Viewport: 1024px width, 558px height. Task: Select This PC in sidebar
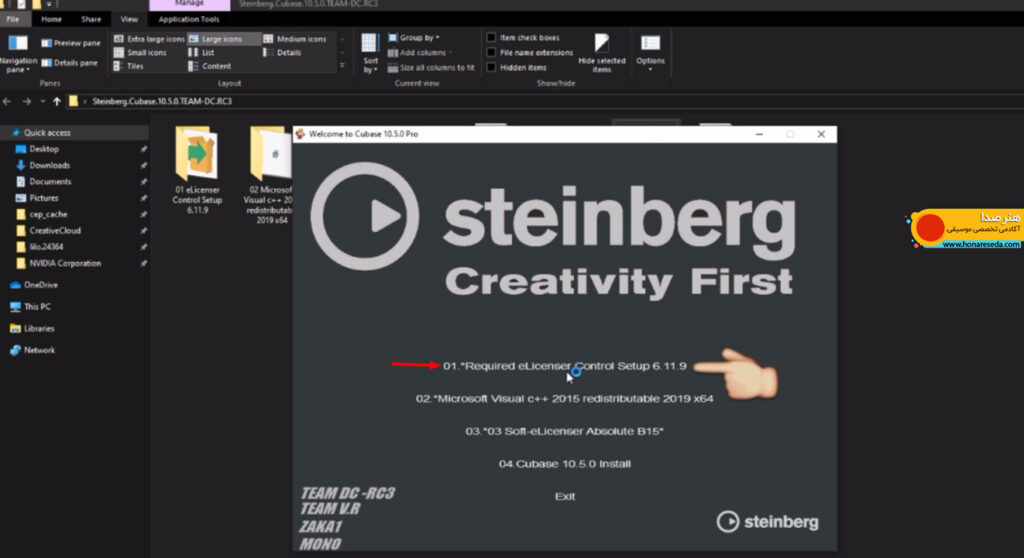37,306
